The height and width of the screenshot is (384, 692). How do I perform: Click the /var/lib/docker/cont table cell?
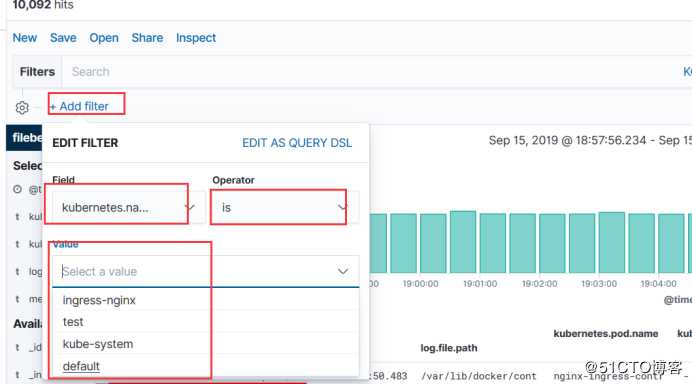tap(478, 376)
